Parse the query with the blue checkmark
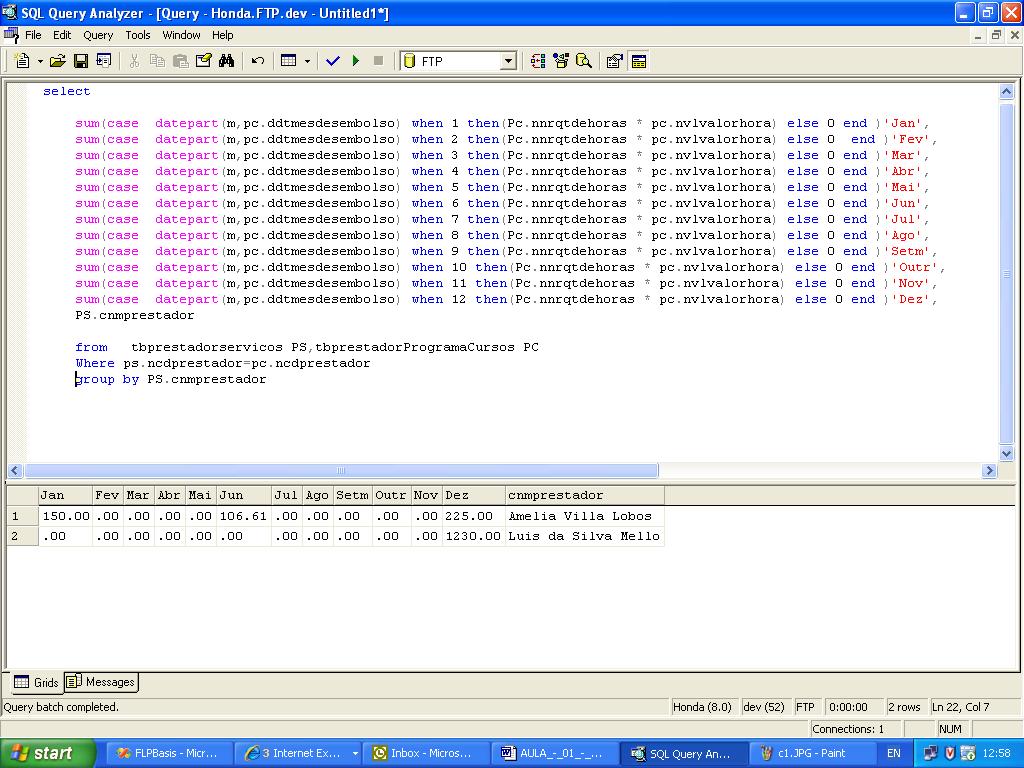This screenshot has width=1024, height=768. coord(333,61)
